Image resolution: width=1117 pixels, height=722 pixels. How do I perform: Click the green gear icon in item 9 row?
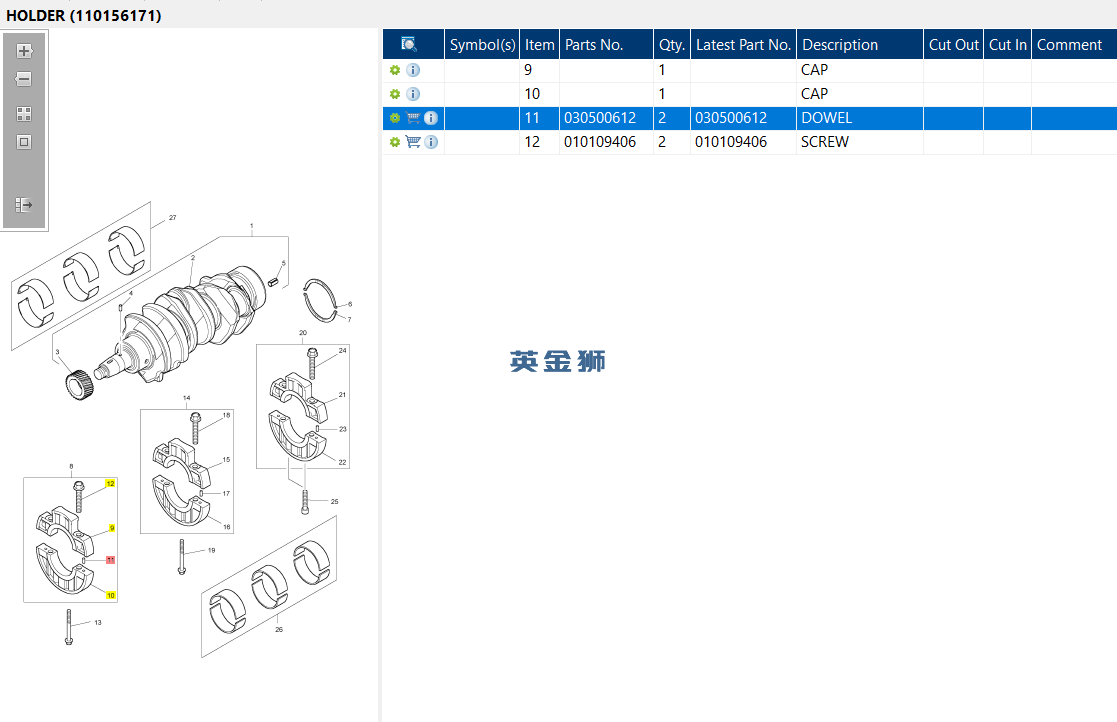coord(395,70)
